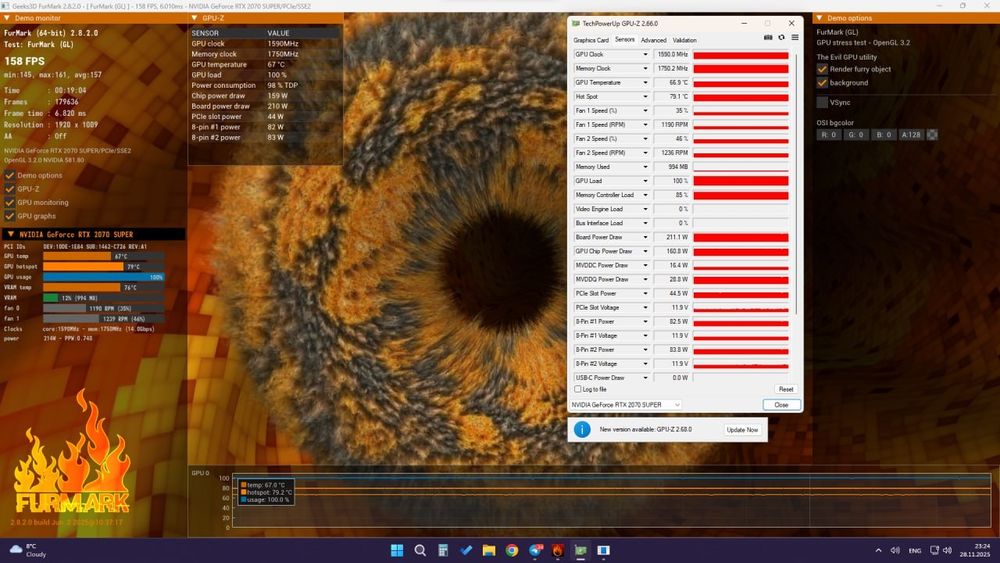Viewport: 1000px width, 563px height.
Task: Switch to the Graphics Card tab
Action: [x=591, y=40]
